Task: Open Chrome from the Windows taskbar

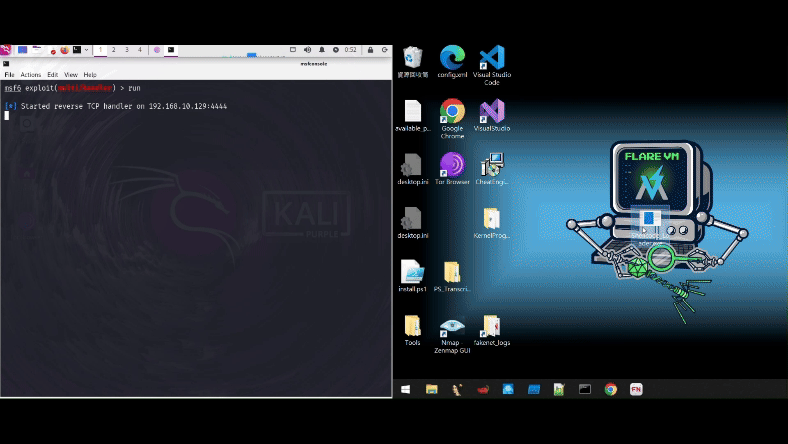Action: pos(611,389)
